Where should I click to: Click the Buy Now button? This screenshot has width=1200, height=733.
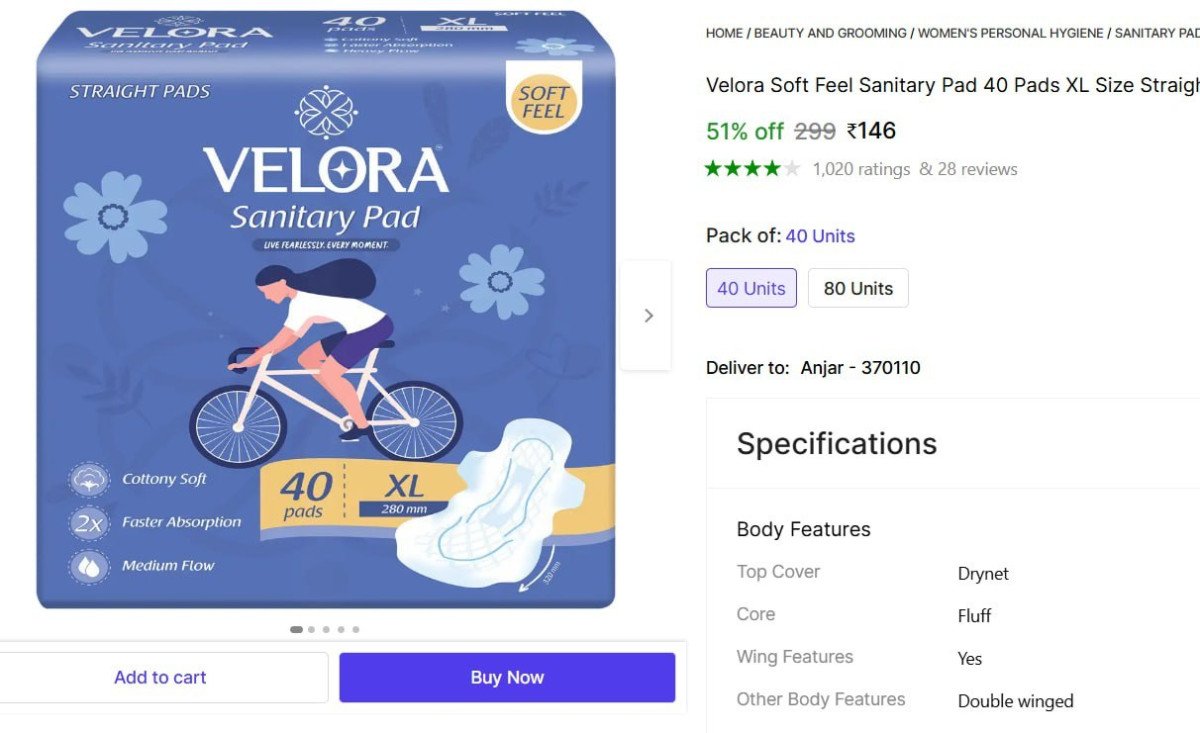coord(507,677)
